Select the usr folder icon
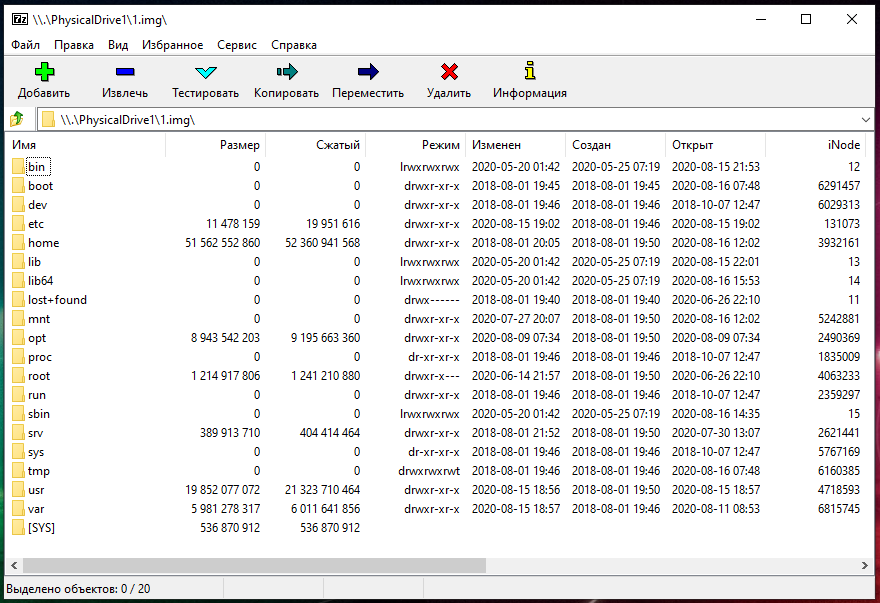 (x=18, y=490)
